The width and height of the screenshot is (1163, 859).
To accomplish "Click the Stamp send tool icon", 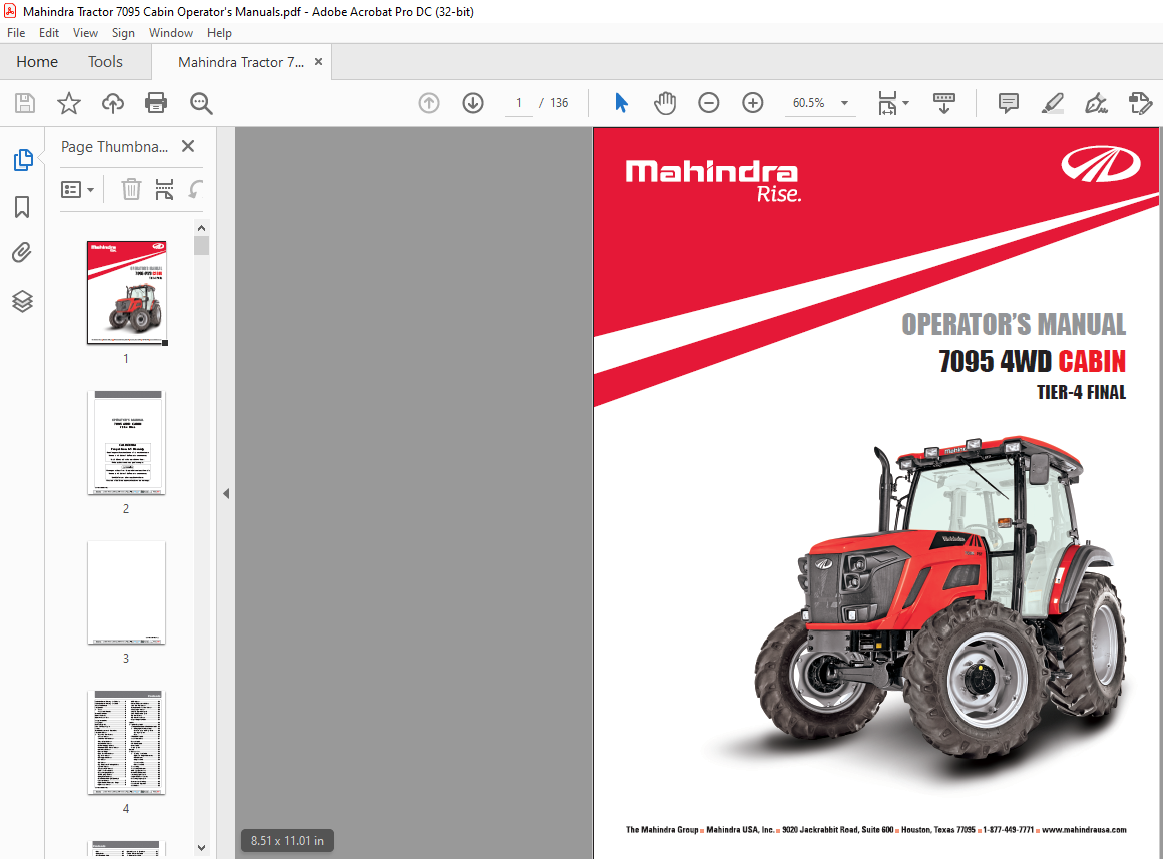I will pos(1140,102).
